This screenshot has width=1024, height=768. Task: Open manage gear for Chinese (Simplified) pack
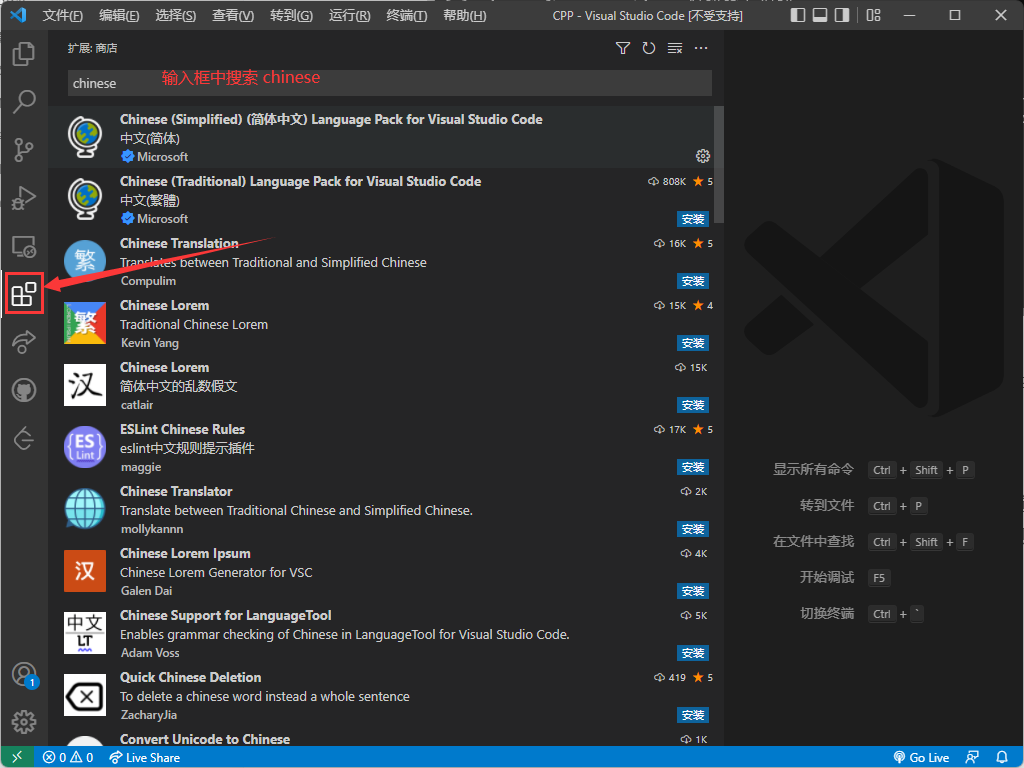tap(703, 156)
